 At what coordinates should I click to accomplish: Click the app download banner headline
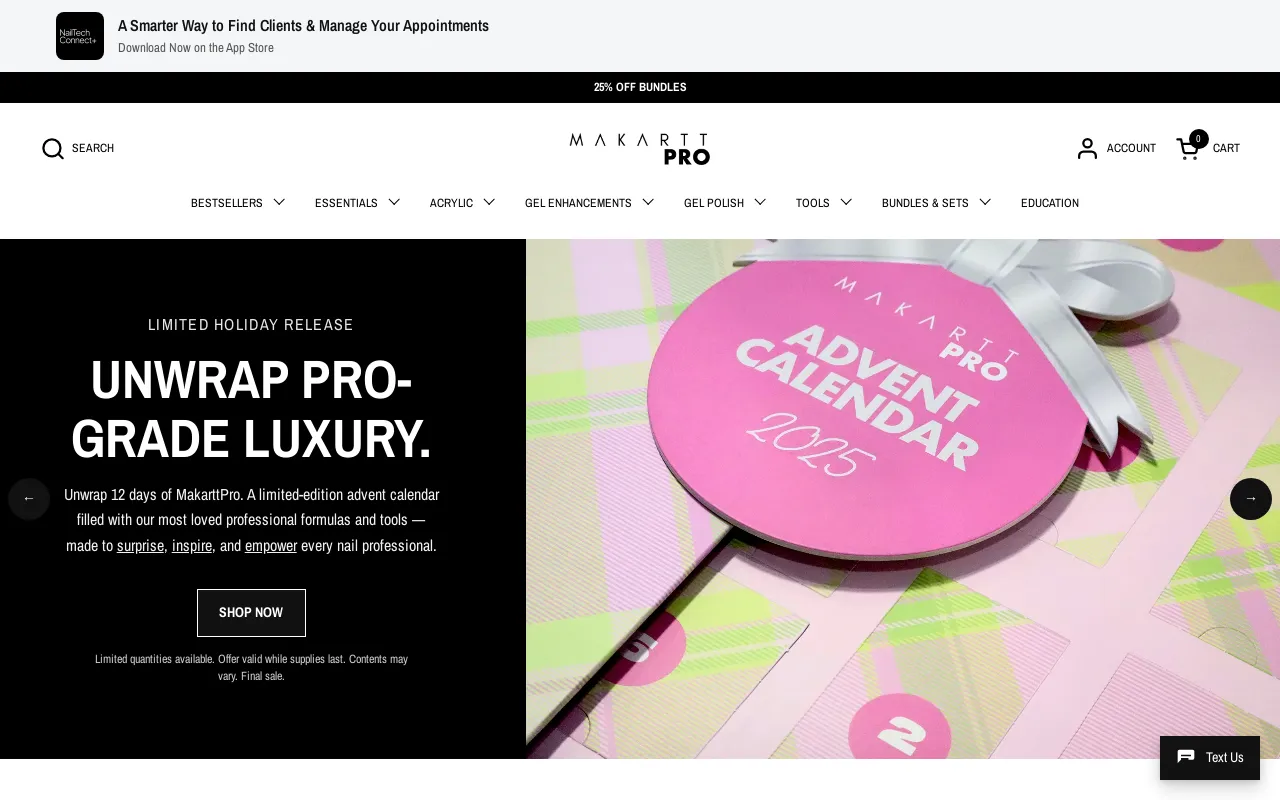pos(303,26)
